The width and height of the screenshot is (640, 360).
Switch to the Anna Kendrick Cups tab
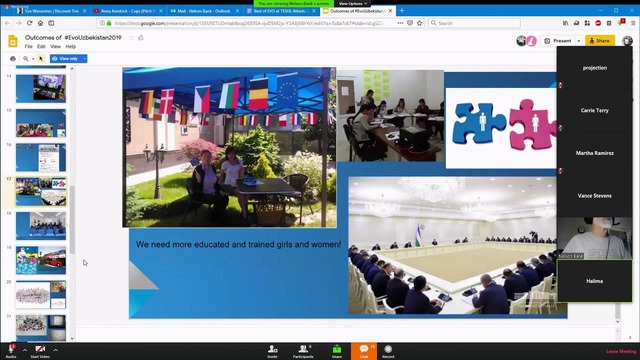point(129,11)
